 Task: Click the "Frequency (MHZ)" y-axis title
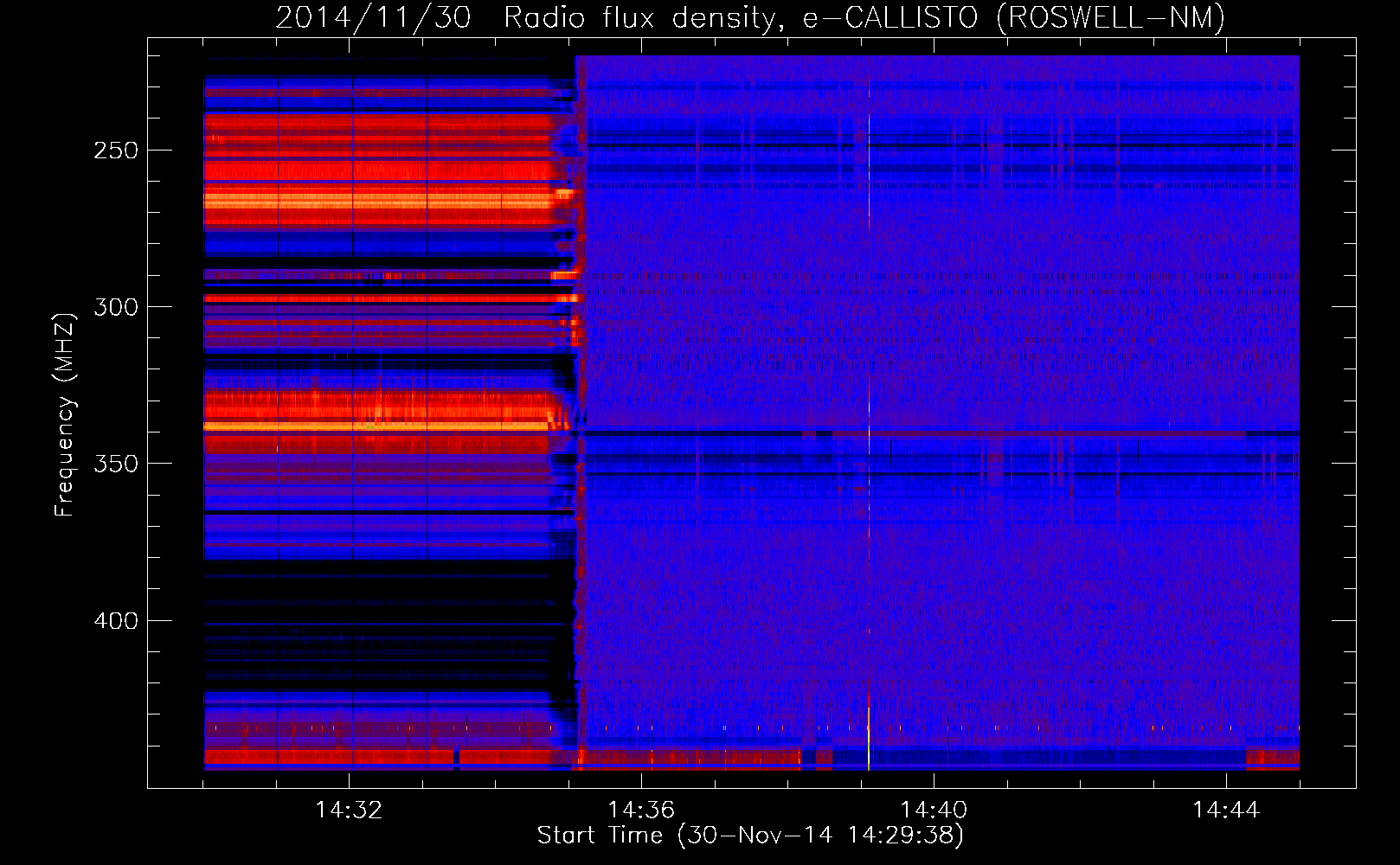coord(65,415)
